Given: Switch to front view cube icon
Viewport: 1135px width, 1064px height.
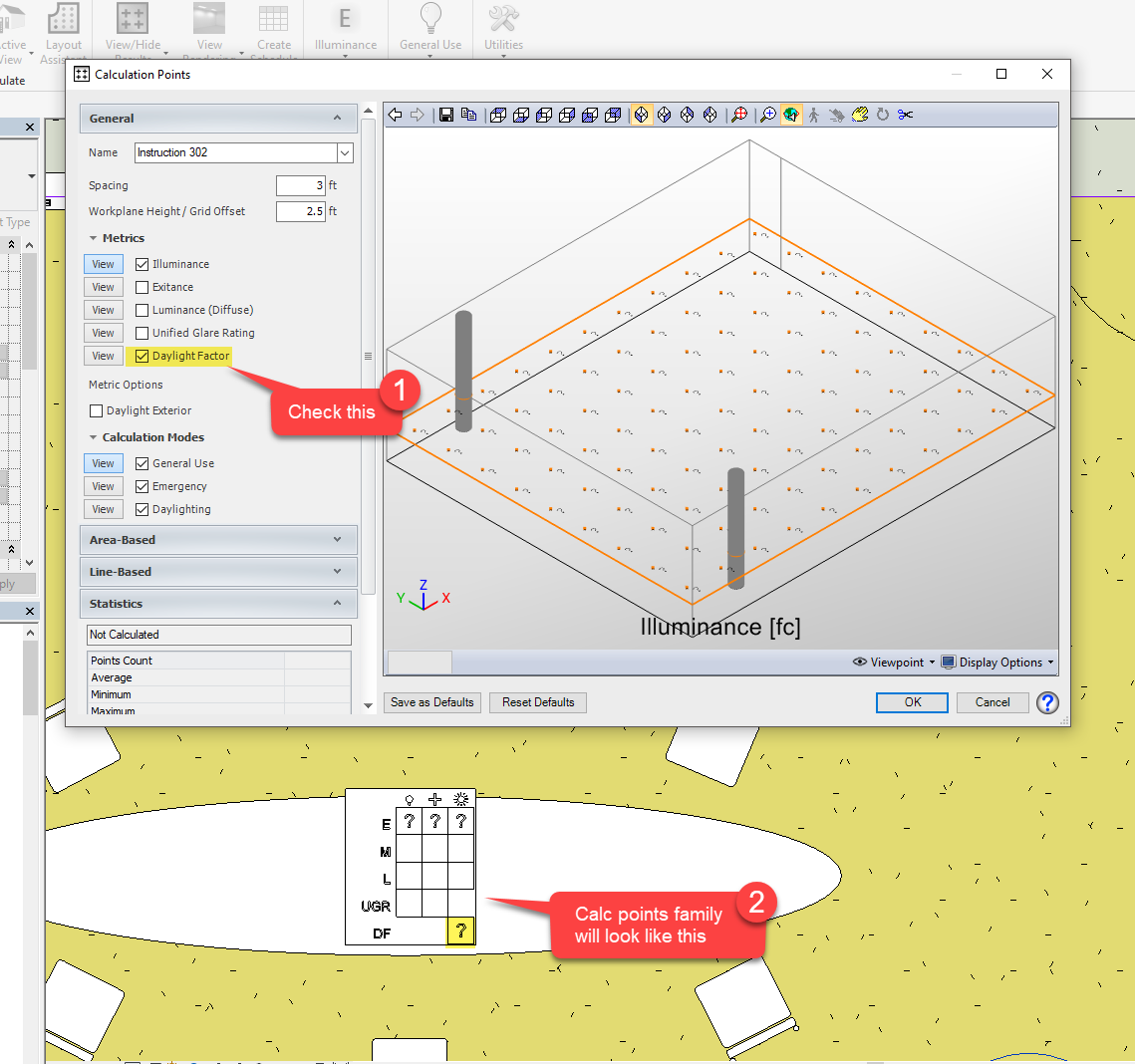Looking at the screenshot, I should (590, 115).
